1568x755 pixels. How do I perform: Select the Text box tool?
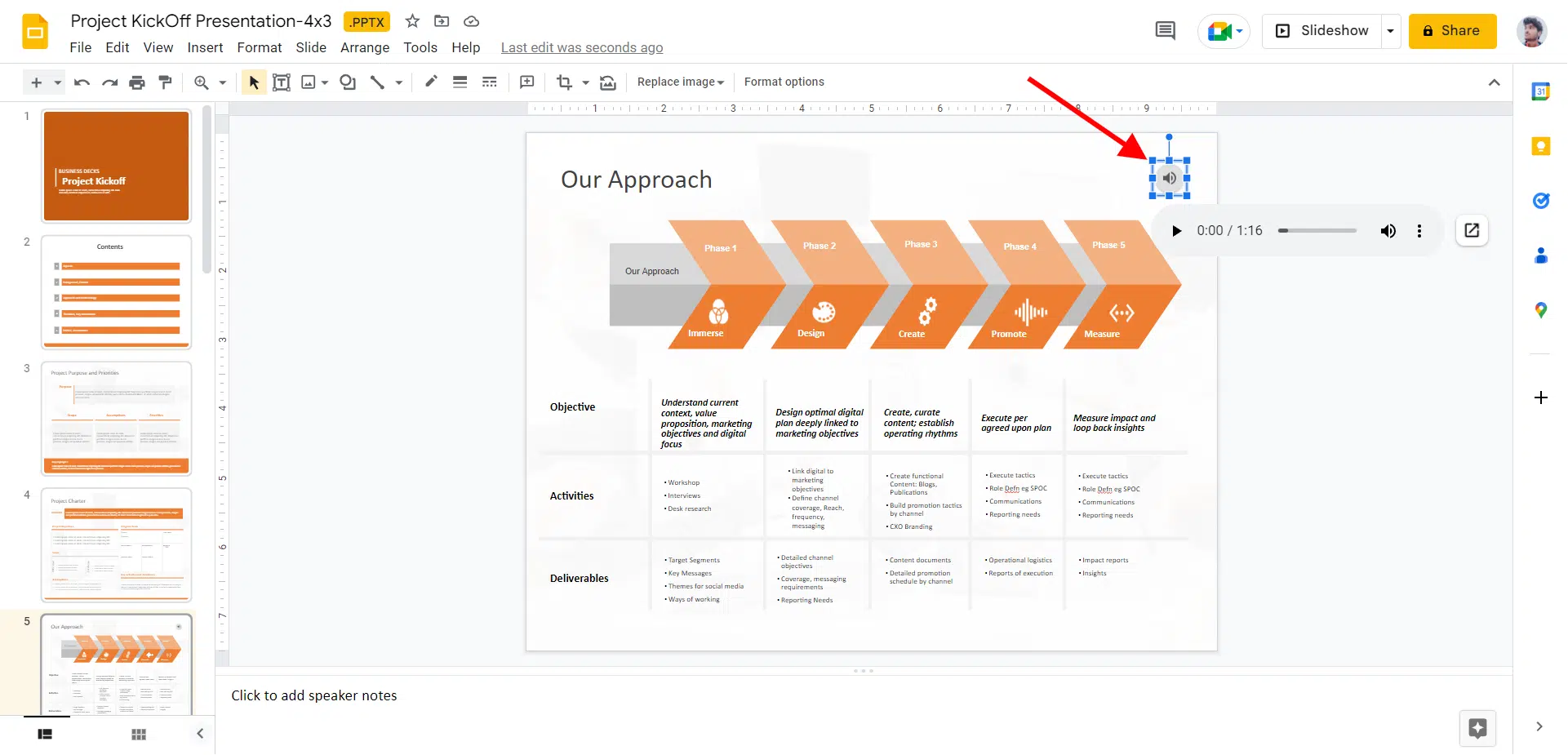(281, 82)
